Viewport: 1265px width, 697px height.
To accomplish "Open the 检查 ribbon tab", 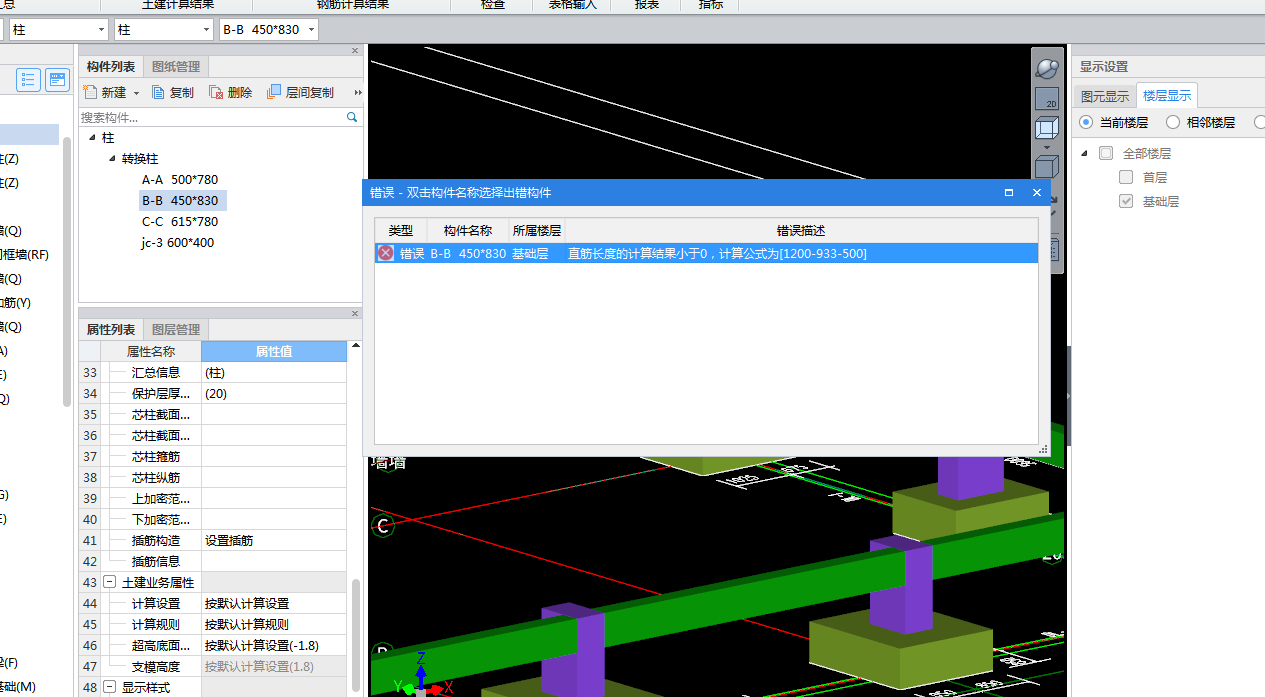I will pos(493,5).
